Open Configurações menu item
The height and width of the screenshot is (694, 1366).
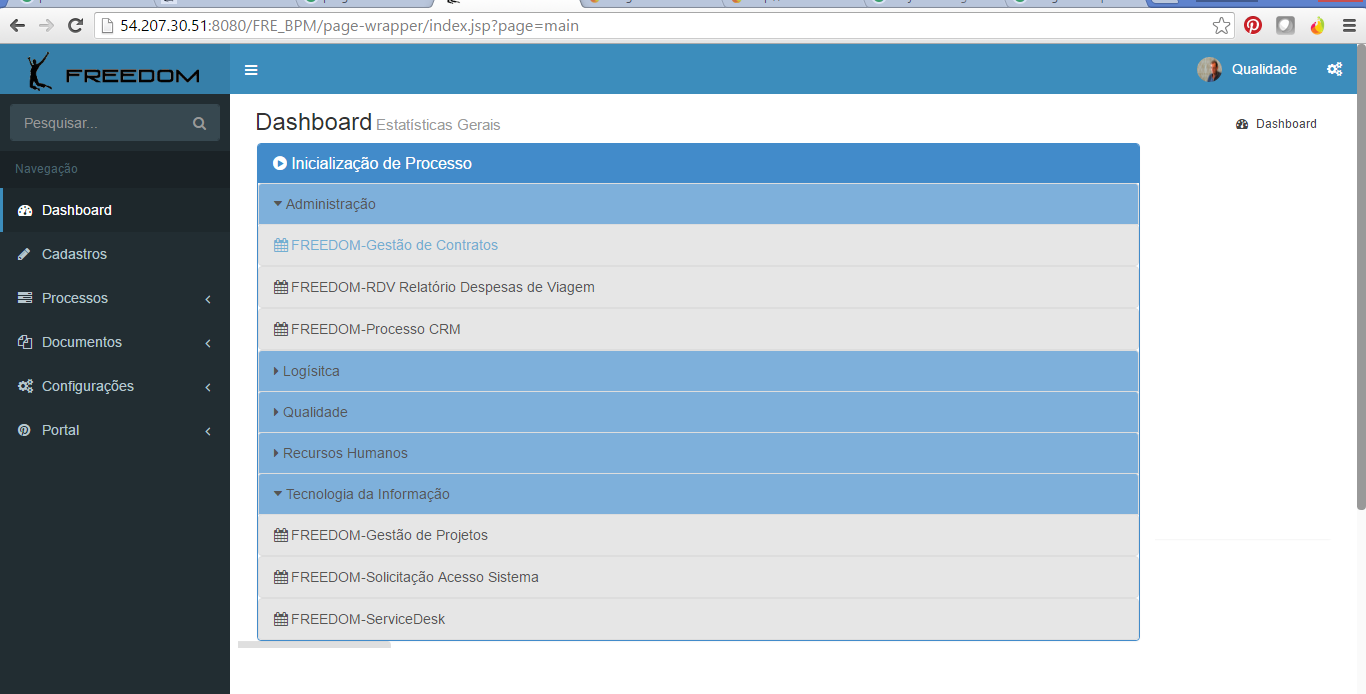click(x=115, y=386)
